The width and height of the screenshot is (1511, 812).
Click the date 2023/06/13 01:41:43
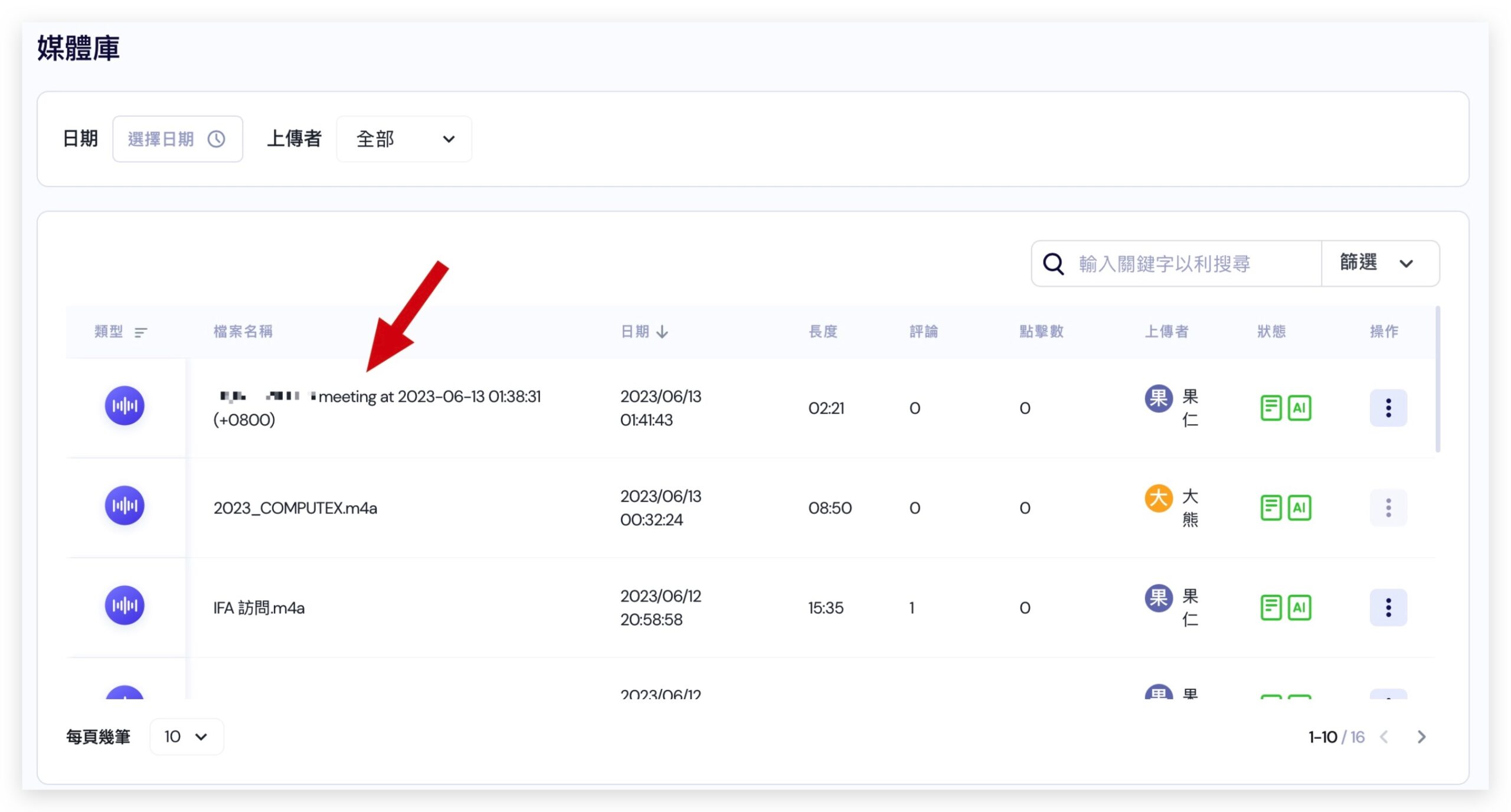(x=660, y=408)
